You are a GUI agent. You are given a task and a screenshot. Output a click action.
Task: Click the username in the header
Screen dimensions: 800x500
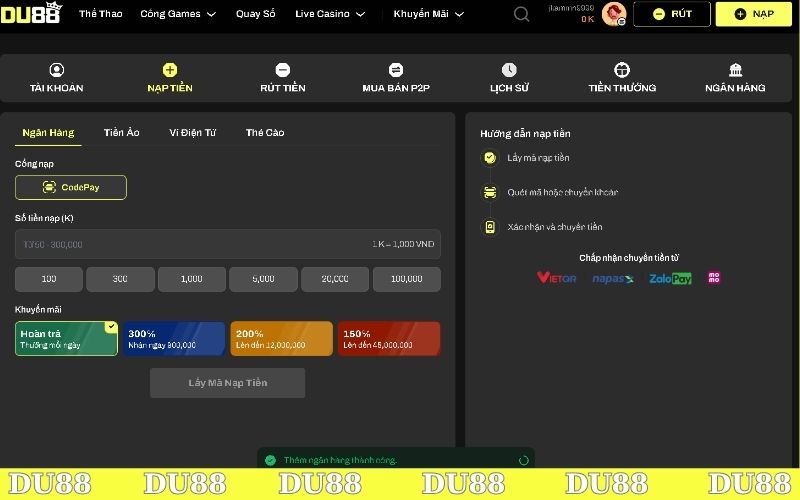point(571,8)
